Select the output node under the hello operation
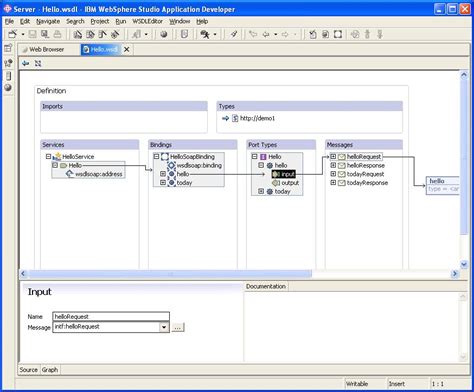 [x=287, y=183]
